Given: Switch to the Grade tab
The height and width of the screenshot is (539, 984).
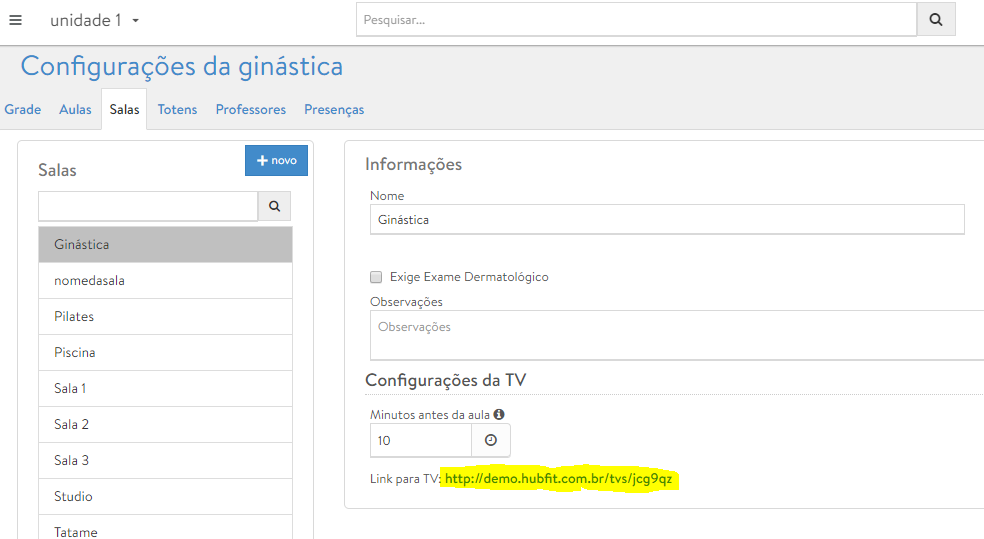Looking at the screenshot, I should [x=23, y=110].
